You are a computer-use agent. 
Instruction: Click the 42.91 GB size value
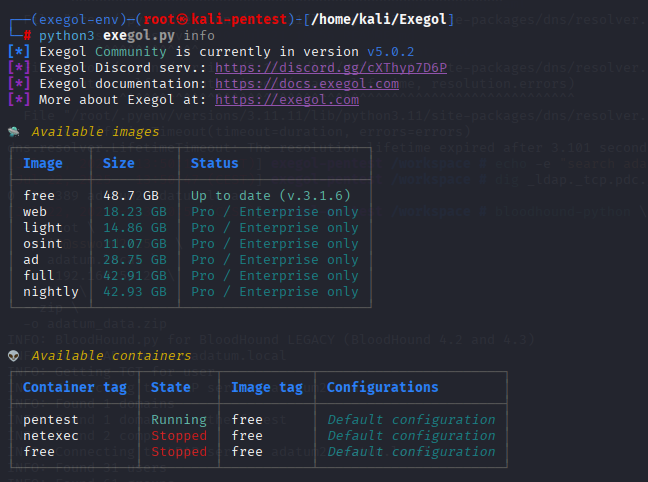[x=135, y=276]
